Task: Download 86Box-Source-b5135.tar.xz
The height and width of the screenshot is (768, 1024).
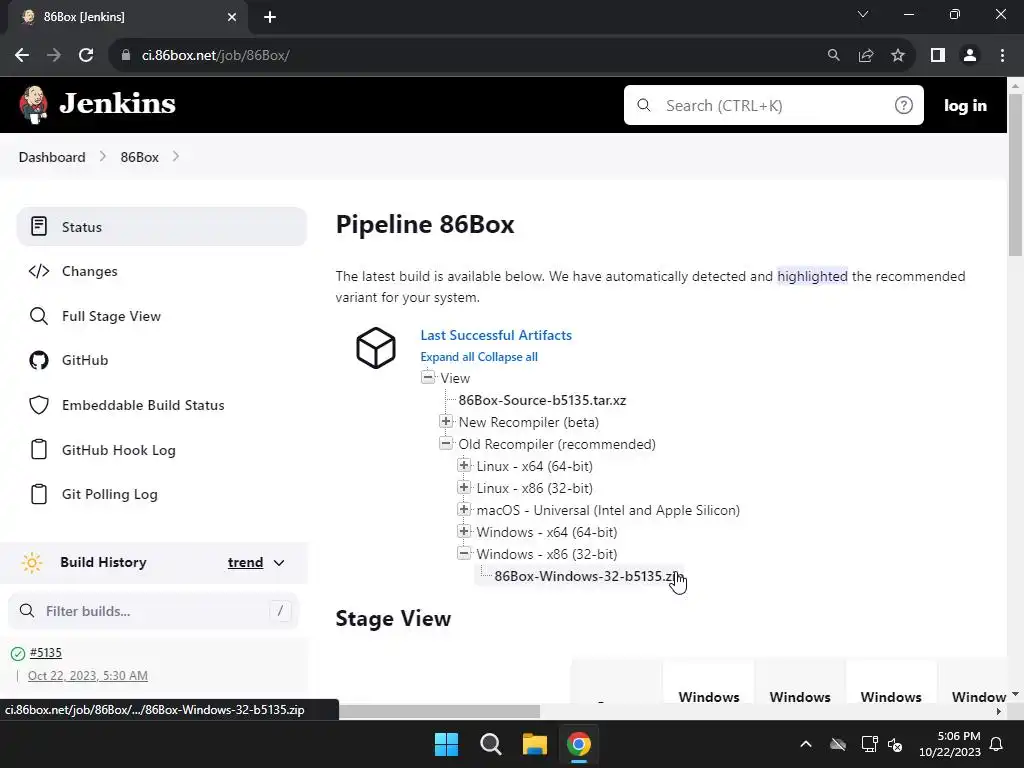Action: [x=542, y=400]
